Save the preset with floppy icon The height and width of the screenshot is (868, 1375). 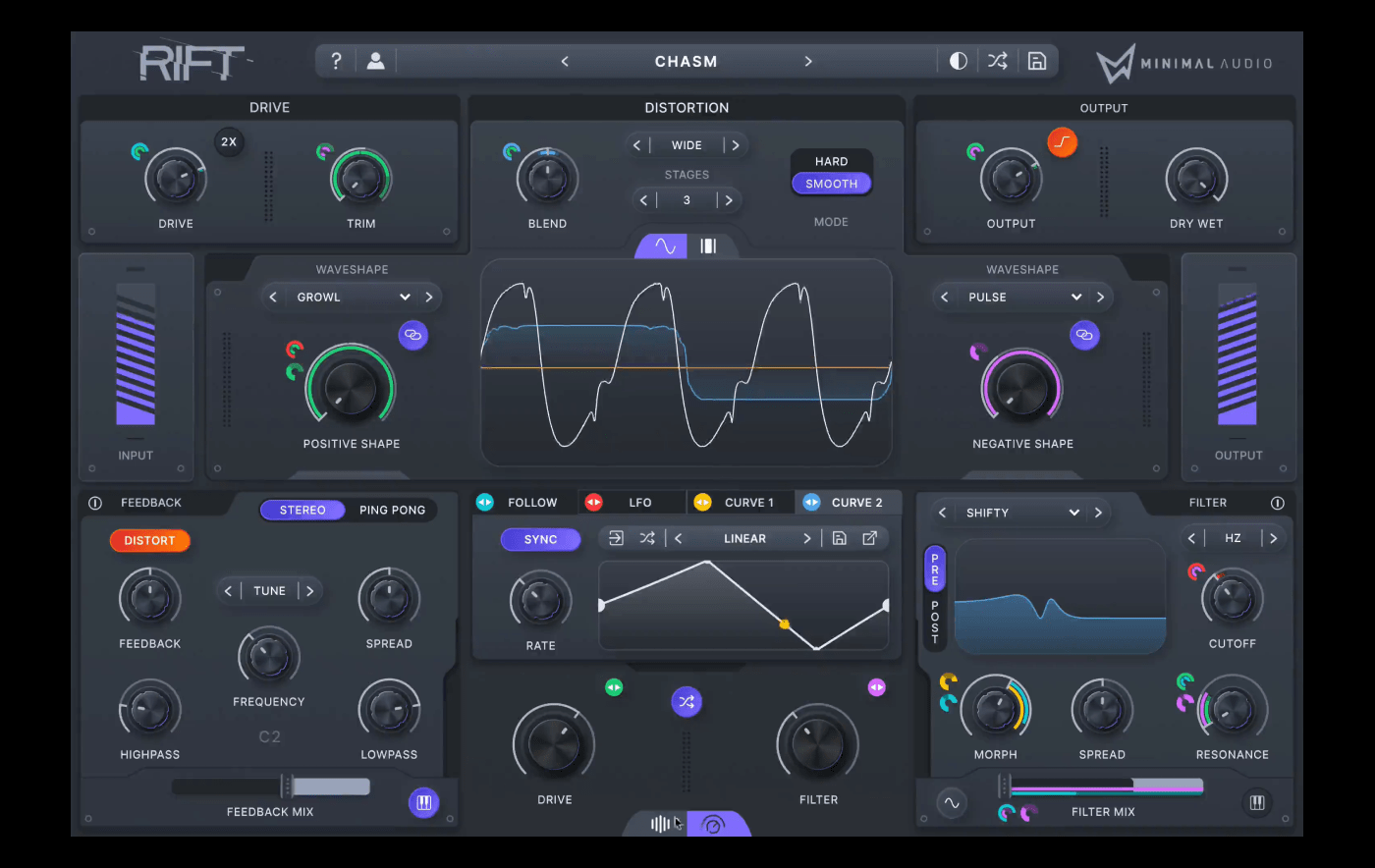(x=1036, y=61)
